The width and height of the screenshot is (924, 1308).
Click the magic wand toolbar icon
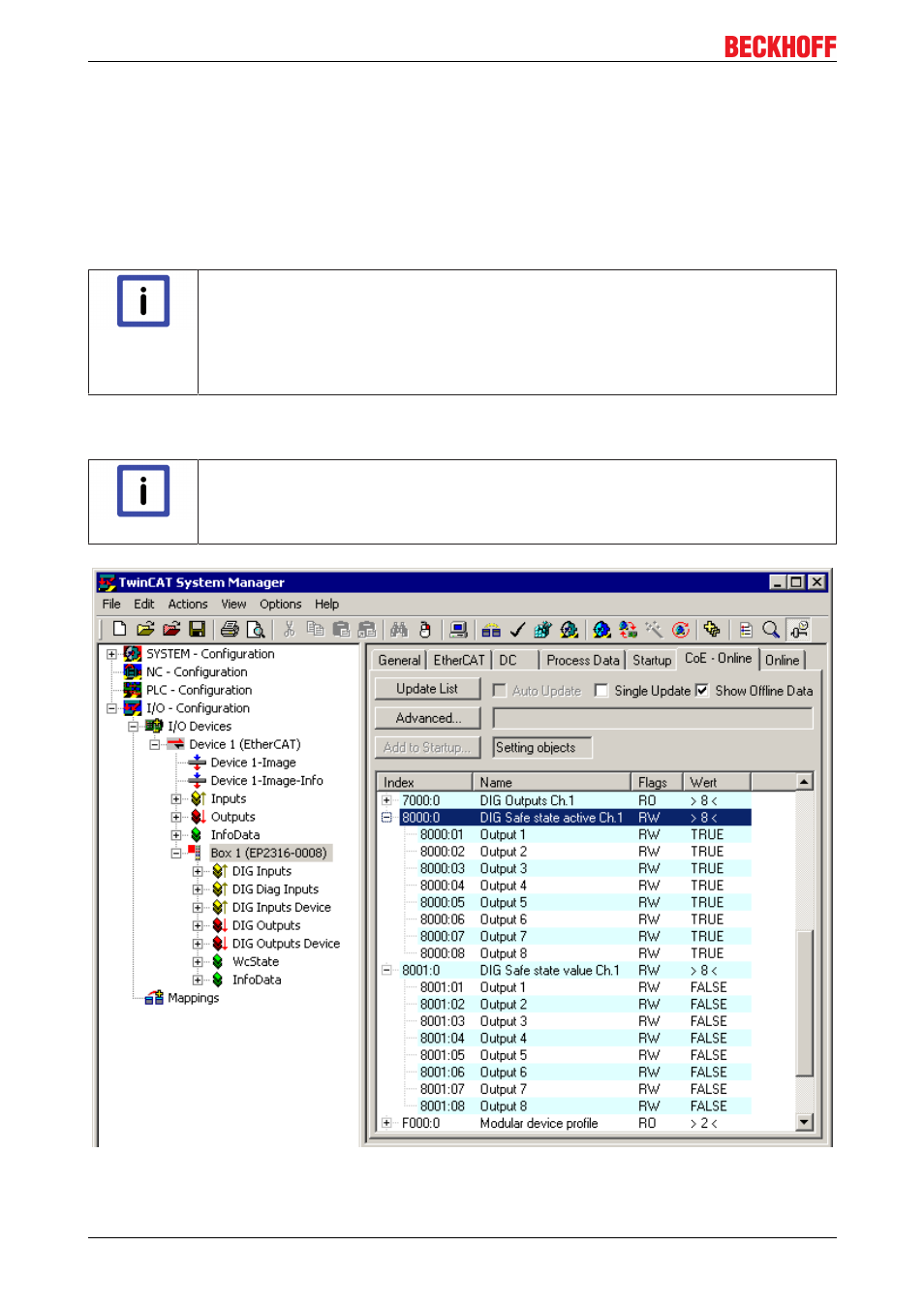click(654, 630)
